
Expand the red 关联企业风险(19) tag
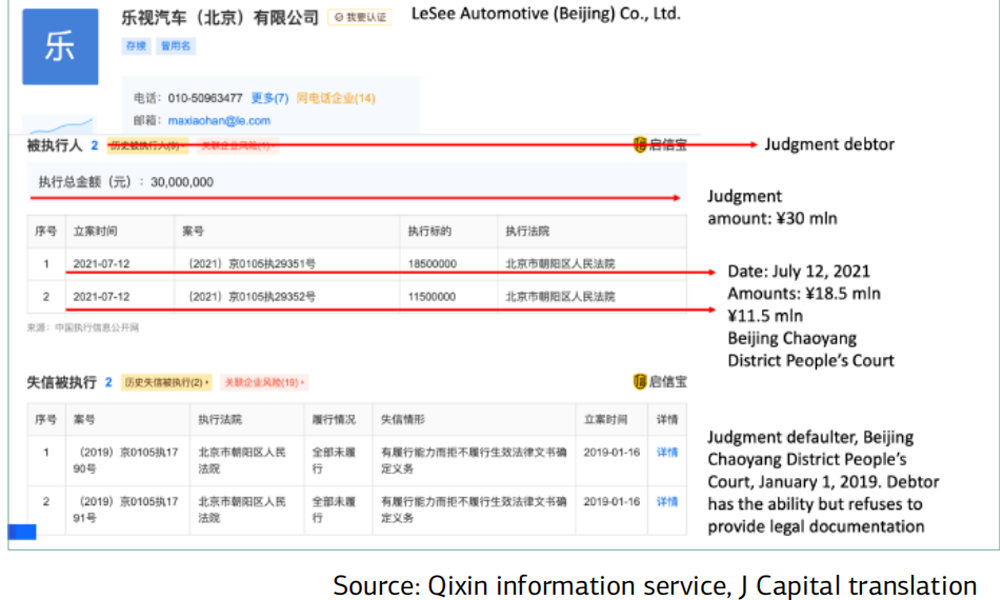[263, 382]
